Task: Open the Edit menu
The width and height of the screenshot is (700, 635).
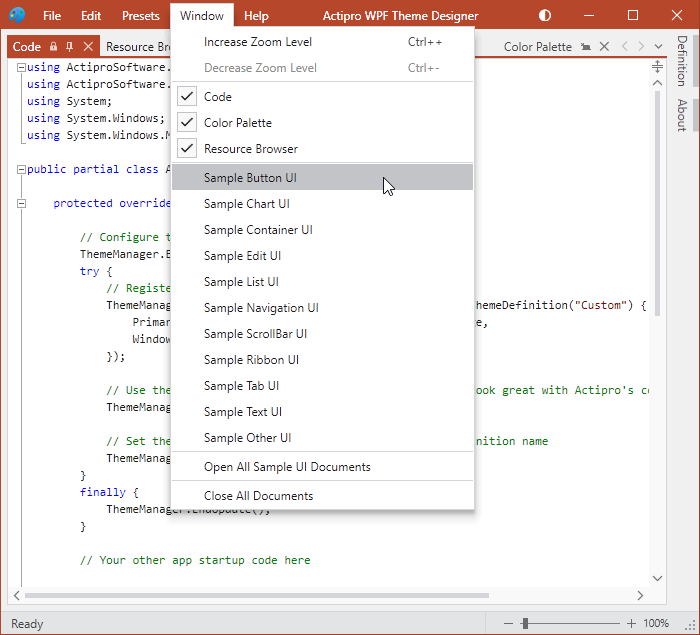Action: pyautogui.click(x=91, y=16)
